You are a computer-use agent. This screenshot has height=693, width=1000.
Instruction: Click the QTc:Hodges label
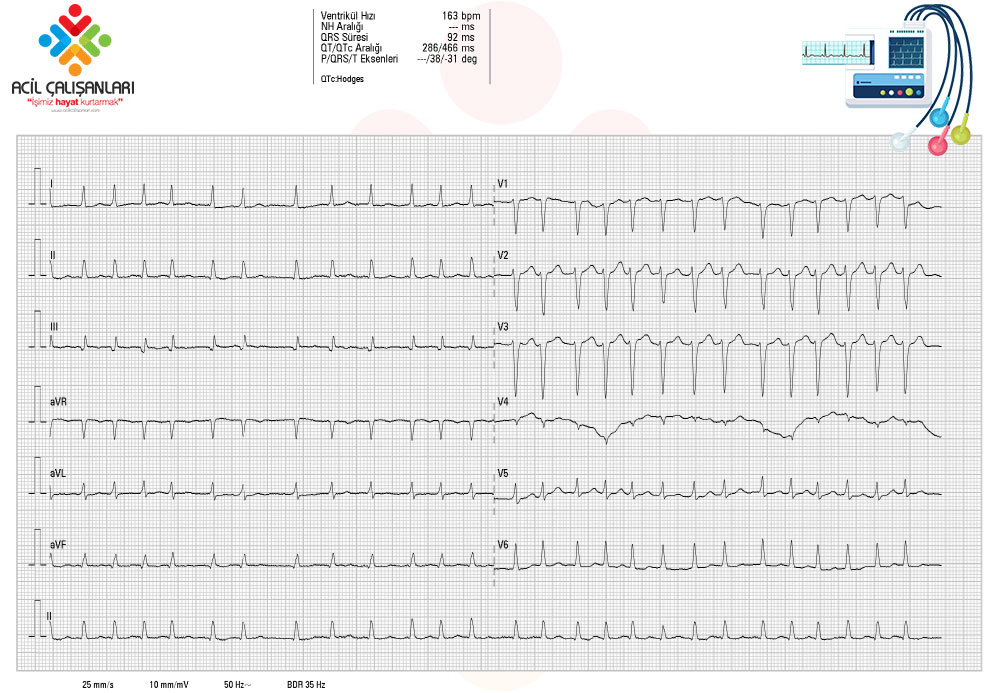(343, 77)
